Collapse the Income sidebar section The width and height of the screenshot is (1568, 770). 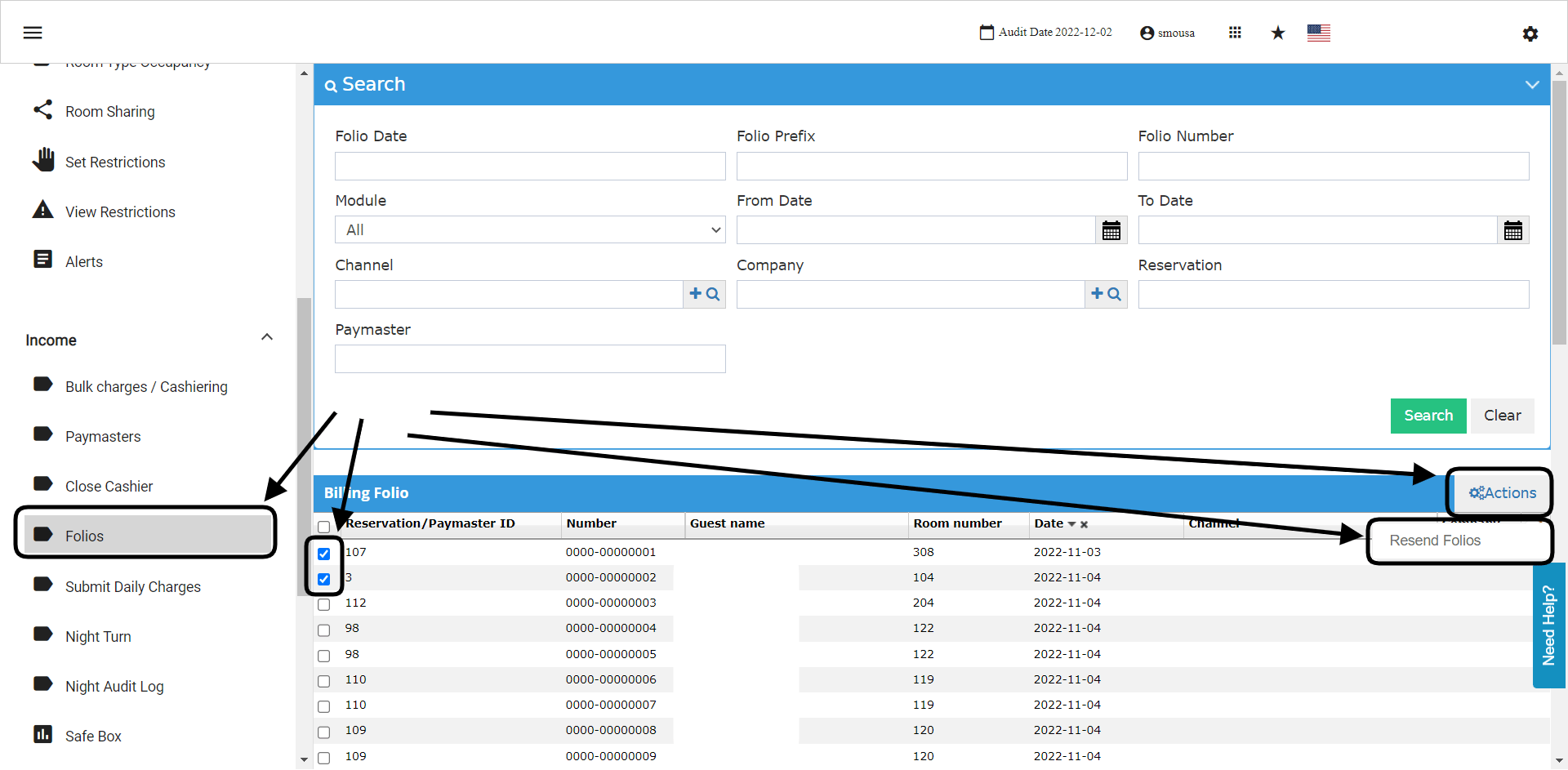coord(266,337)
